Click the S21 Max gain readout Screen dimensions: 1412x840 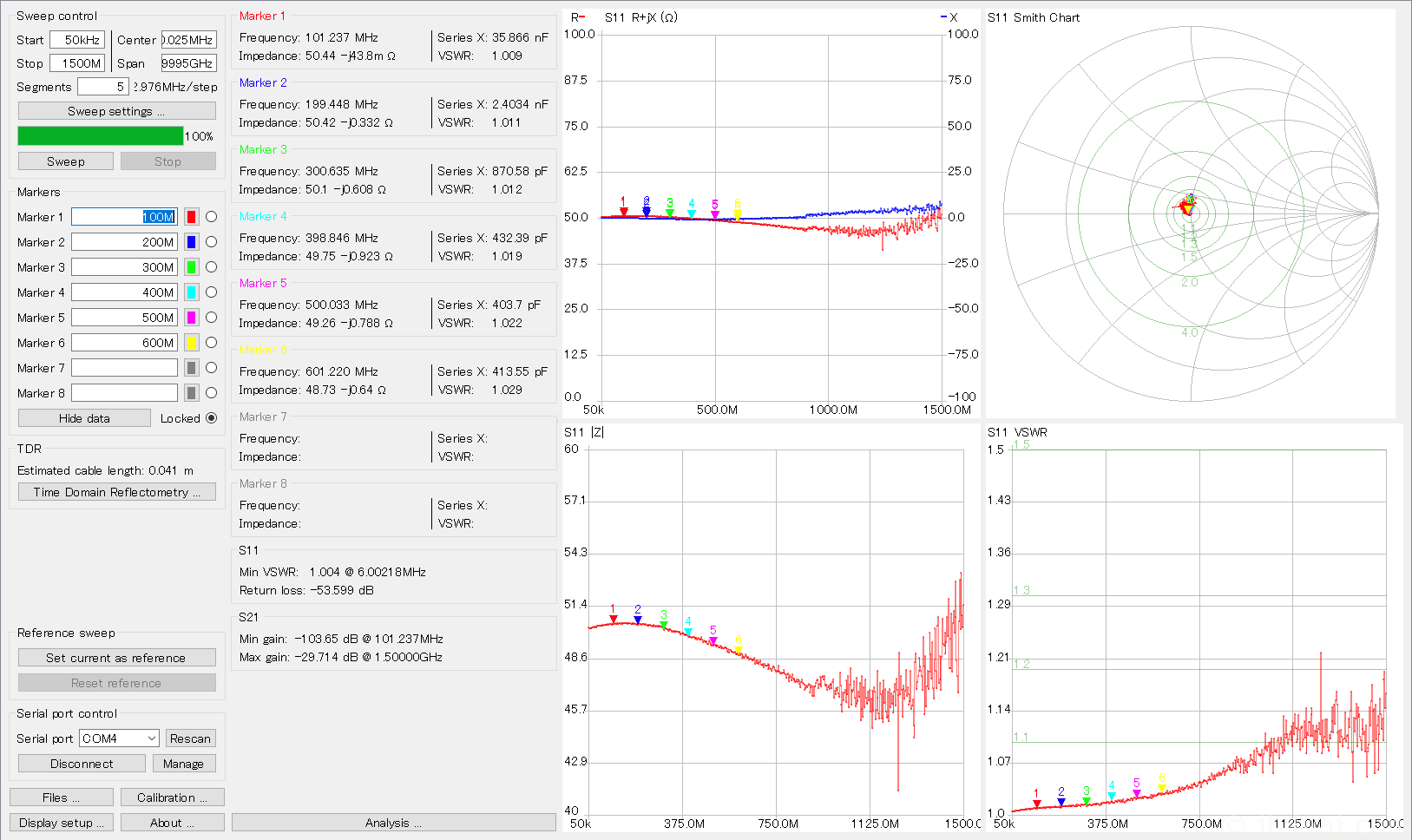point(341,657)
